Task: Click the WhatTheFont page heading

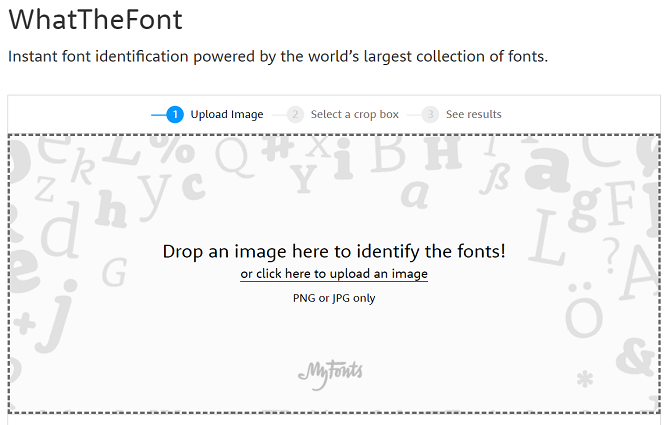Action: pyautogui.click(x=95, y=19)
